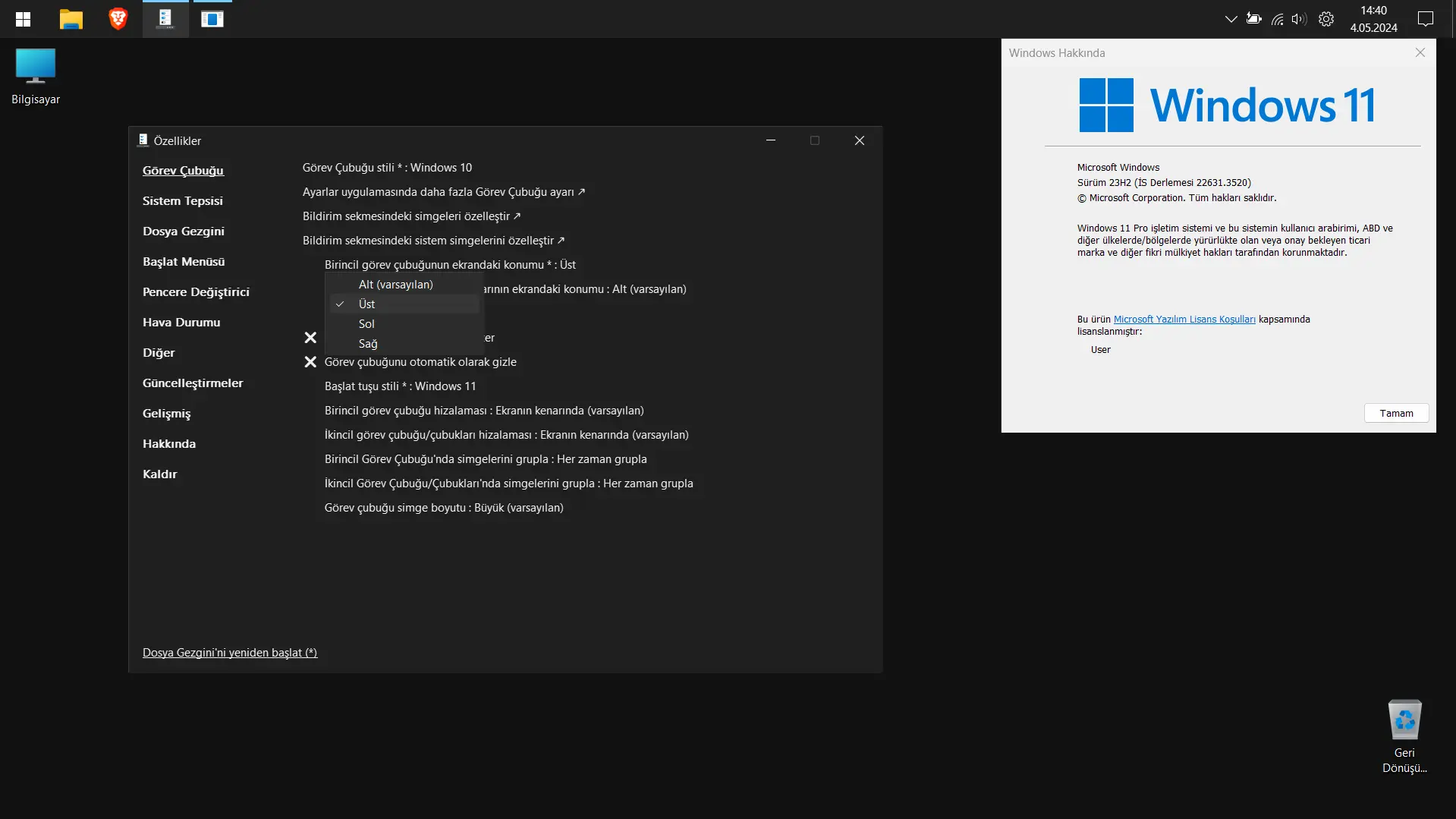The height and width of the screenshot is (819, 1456).
Task: Open 'Birincil Görev Çubuğu'nda simgelerini grupla' dropdown
Action: point(486,459)
